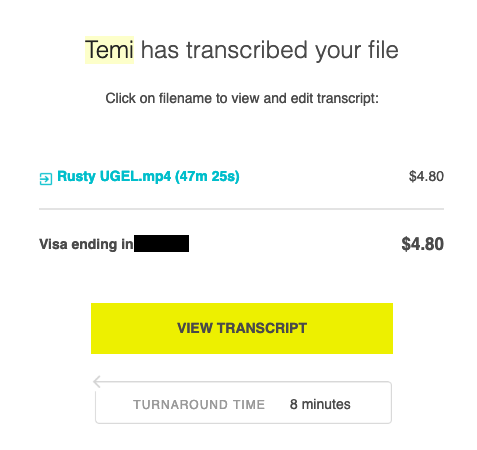Click the 8 minutes turnaround value
Viewport: 477px width, 450px height.
[320, 404]
